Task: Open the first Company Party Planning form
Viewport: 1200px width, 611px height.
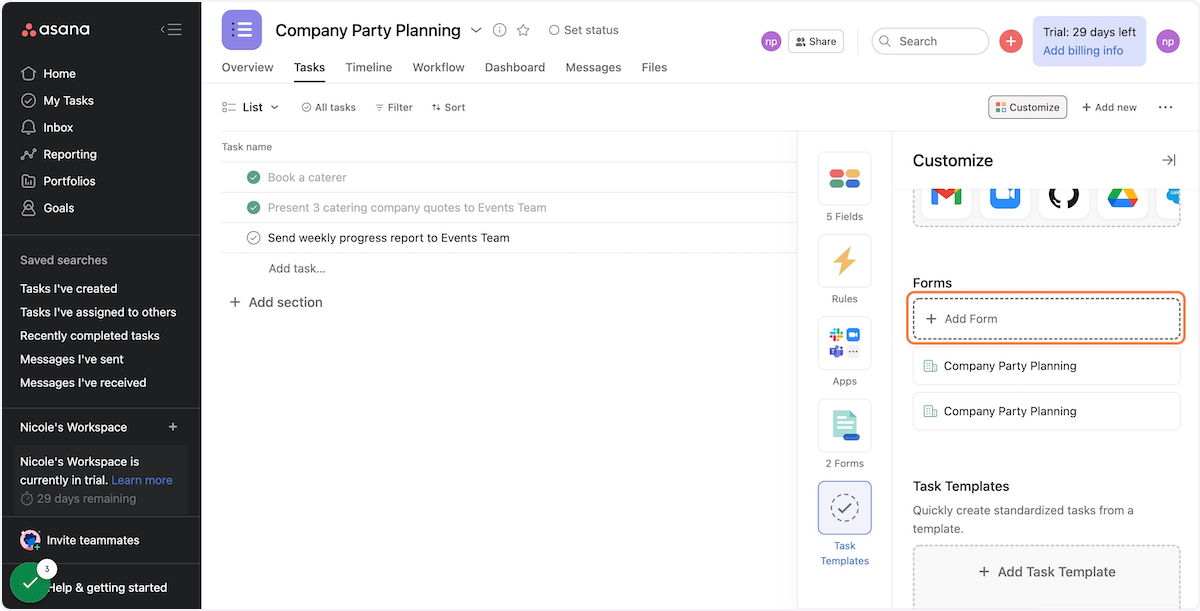Action: pos(1047,366)
